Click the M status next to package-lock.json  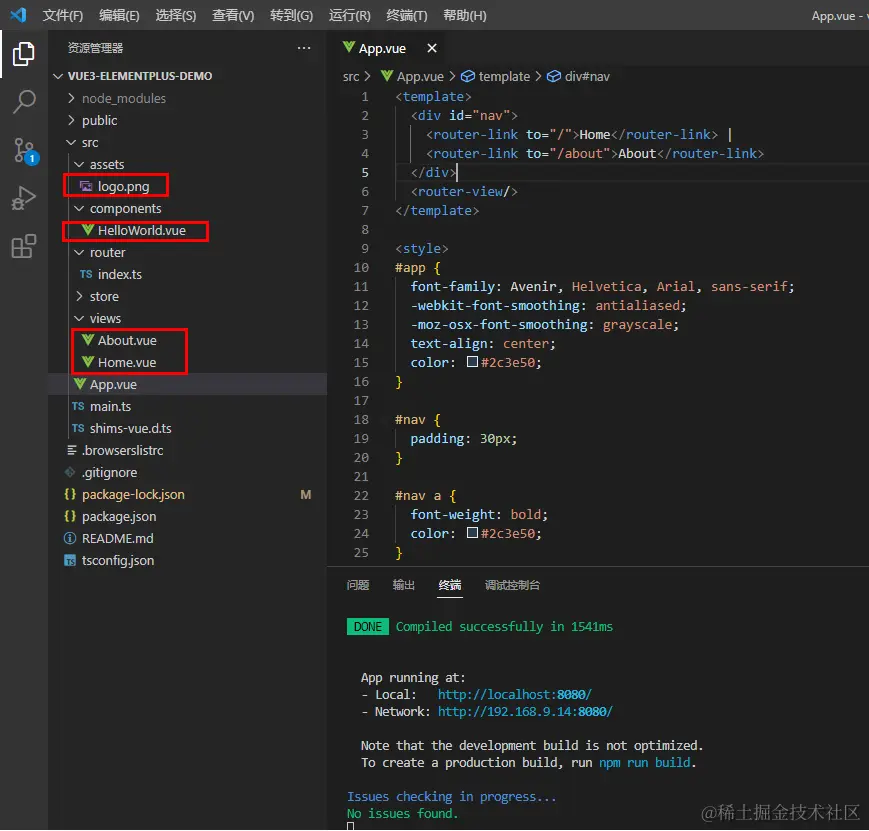pos(305,494)
